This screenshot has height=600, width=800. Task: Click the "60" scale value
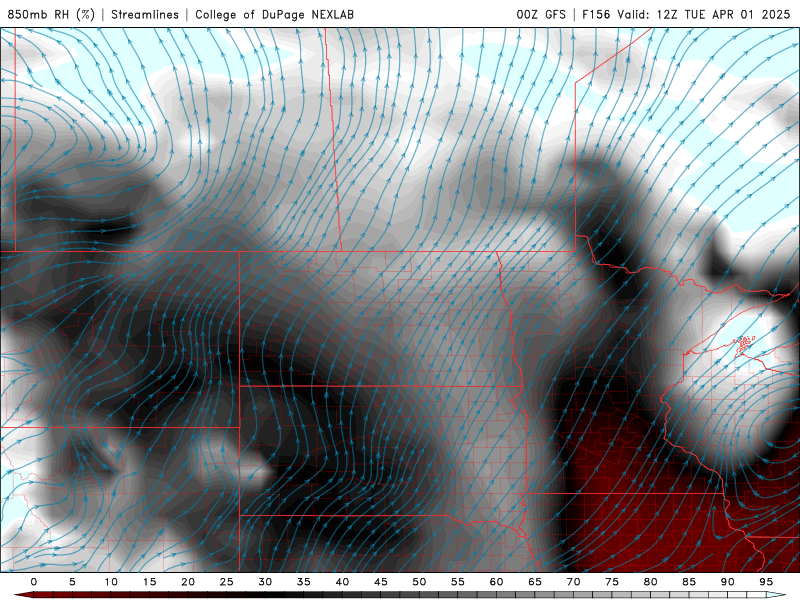[x=496, y=582]
